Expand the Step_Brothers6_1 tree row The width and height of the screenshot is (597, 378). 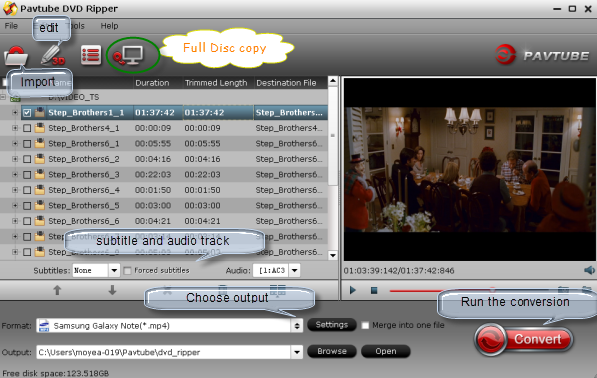15,144
